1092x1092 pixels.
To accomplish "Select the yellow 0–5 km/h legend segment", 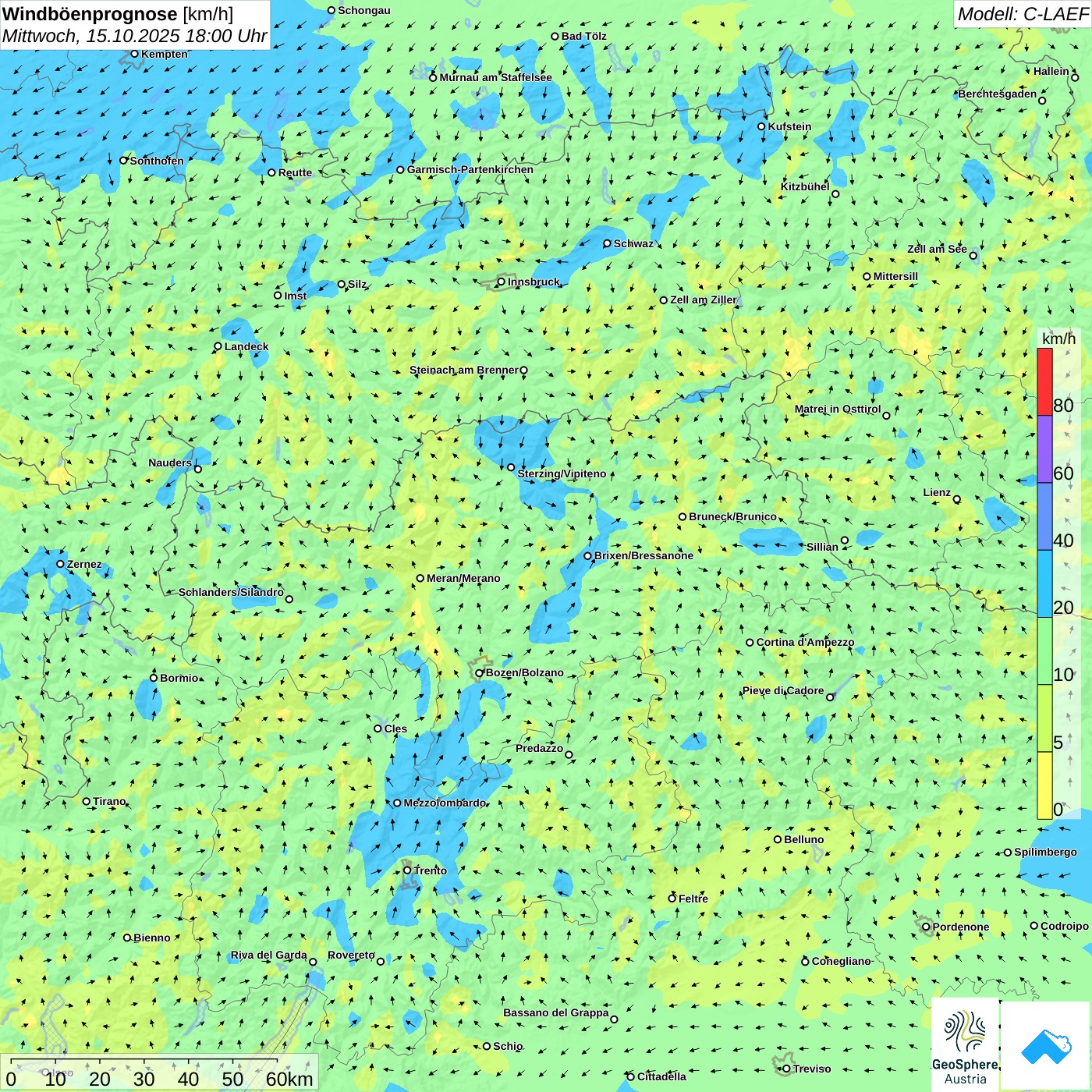I will 1044,785.
